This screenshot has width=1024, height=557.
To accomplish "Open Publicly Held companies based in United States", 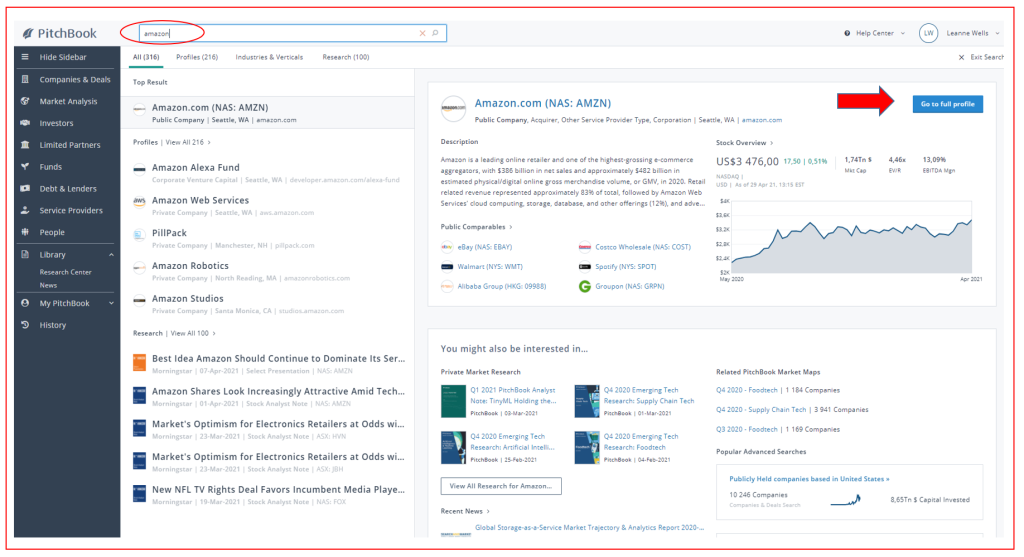I will [x=809, y=479].
